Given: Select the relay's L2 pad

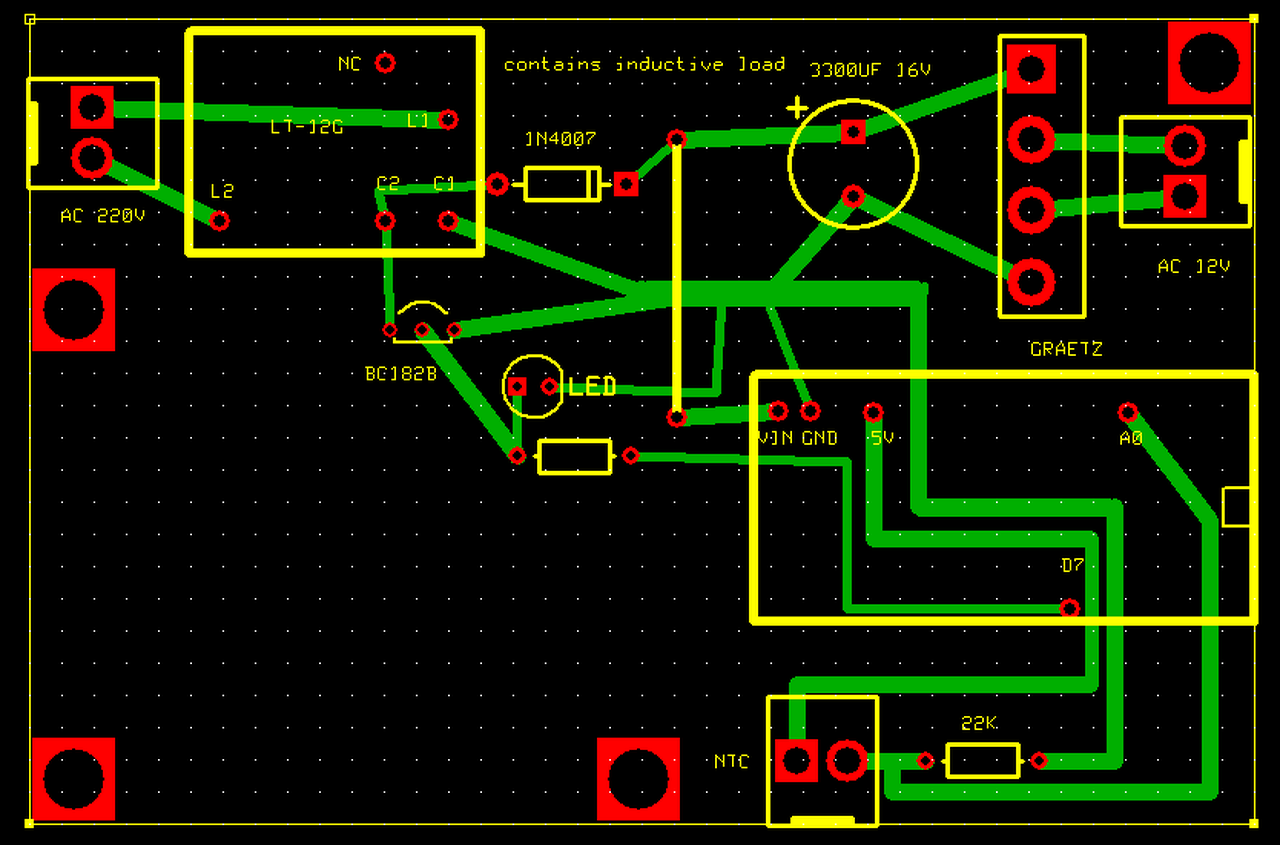Looking at the screenshot, I should pos(219,220).
